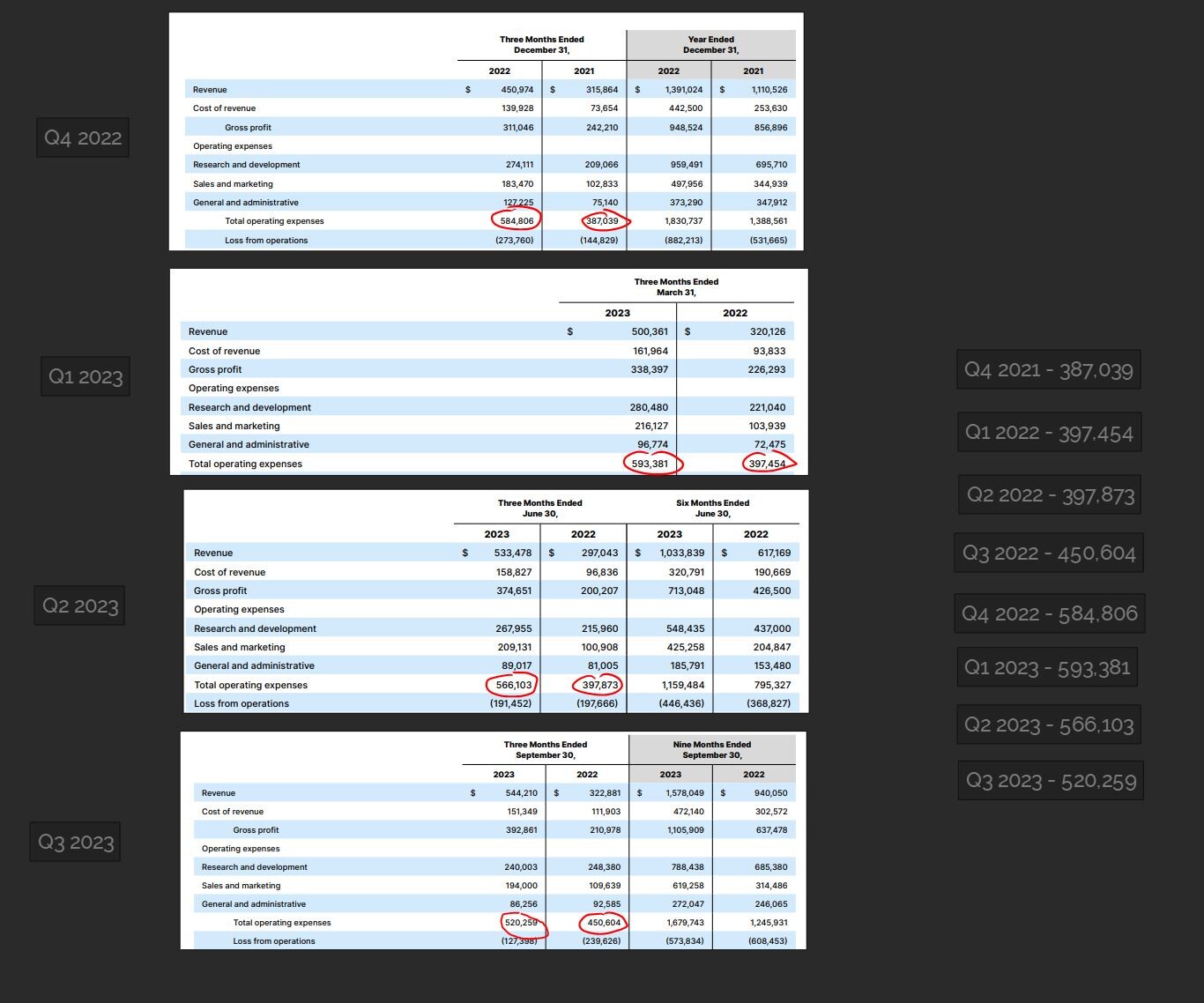
Task: Click the circled 520,259 value in Q3 2023 table
Action: 521,923
